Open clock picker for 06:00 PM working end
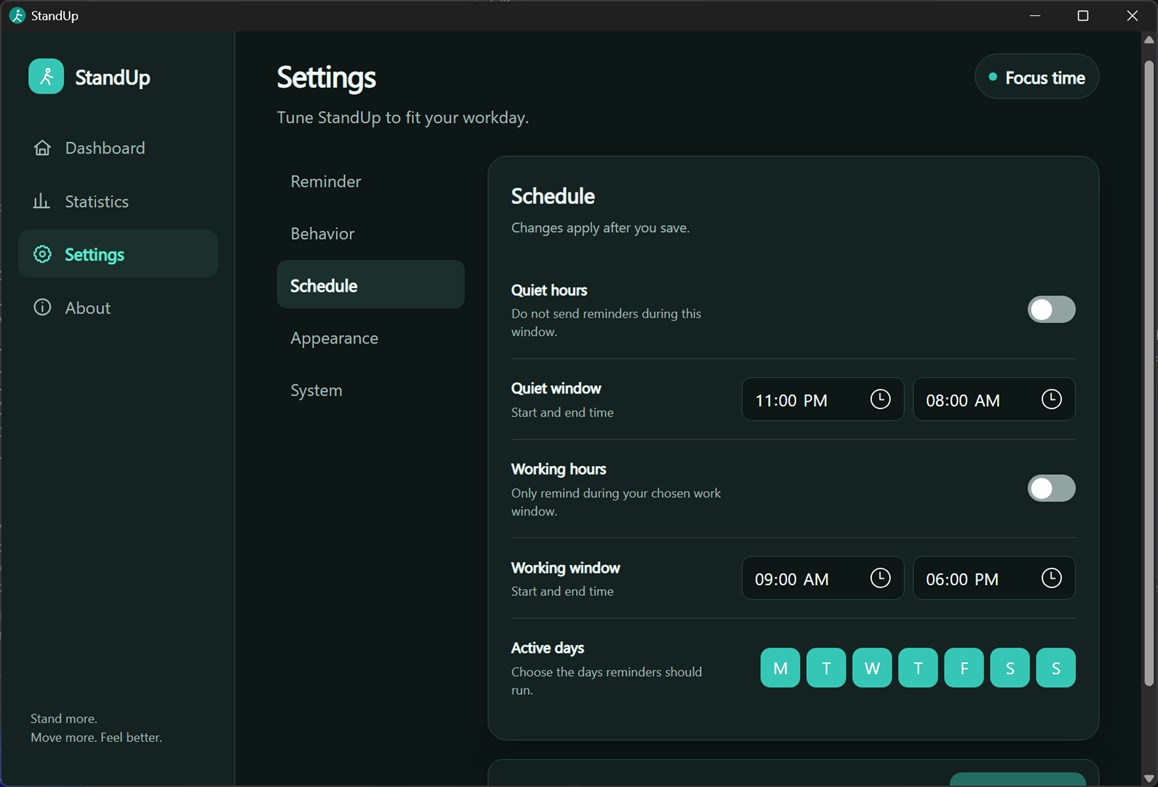1158x787 pixels. coord(1051,578)
